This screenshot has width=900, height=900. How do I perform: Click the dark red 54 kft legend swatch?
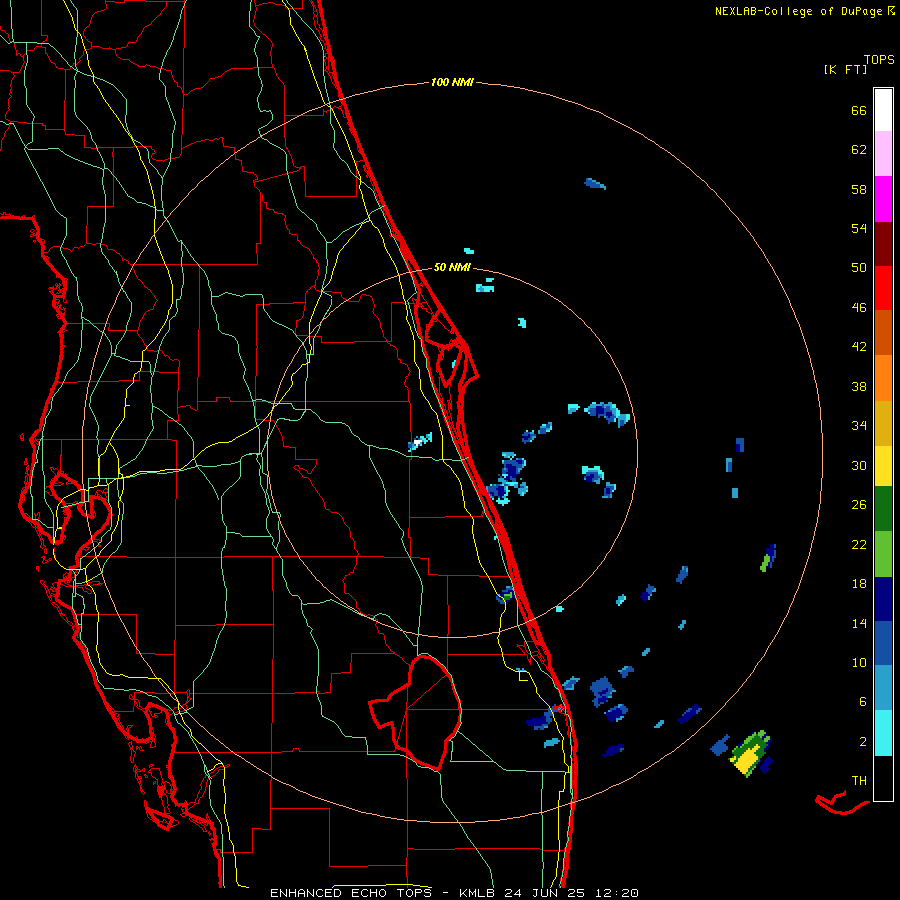(x=883, y=244)
